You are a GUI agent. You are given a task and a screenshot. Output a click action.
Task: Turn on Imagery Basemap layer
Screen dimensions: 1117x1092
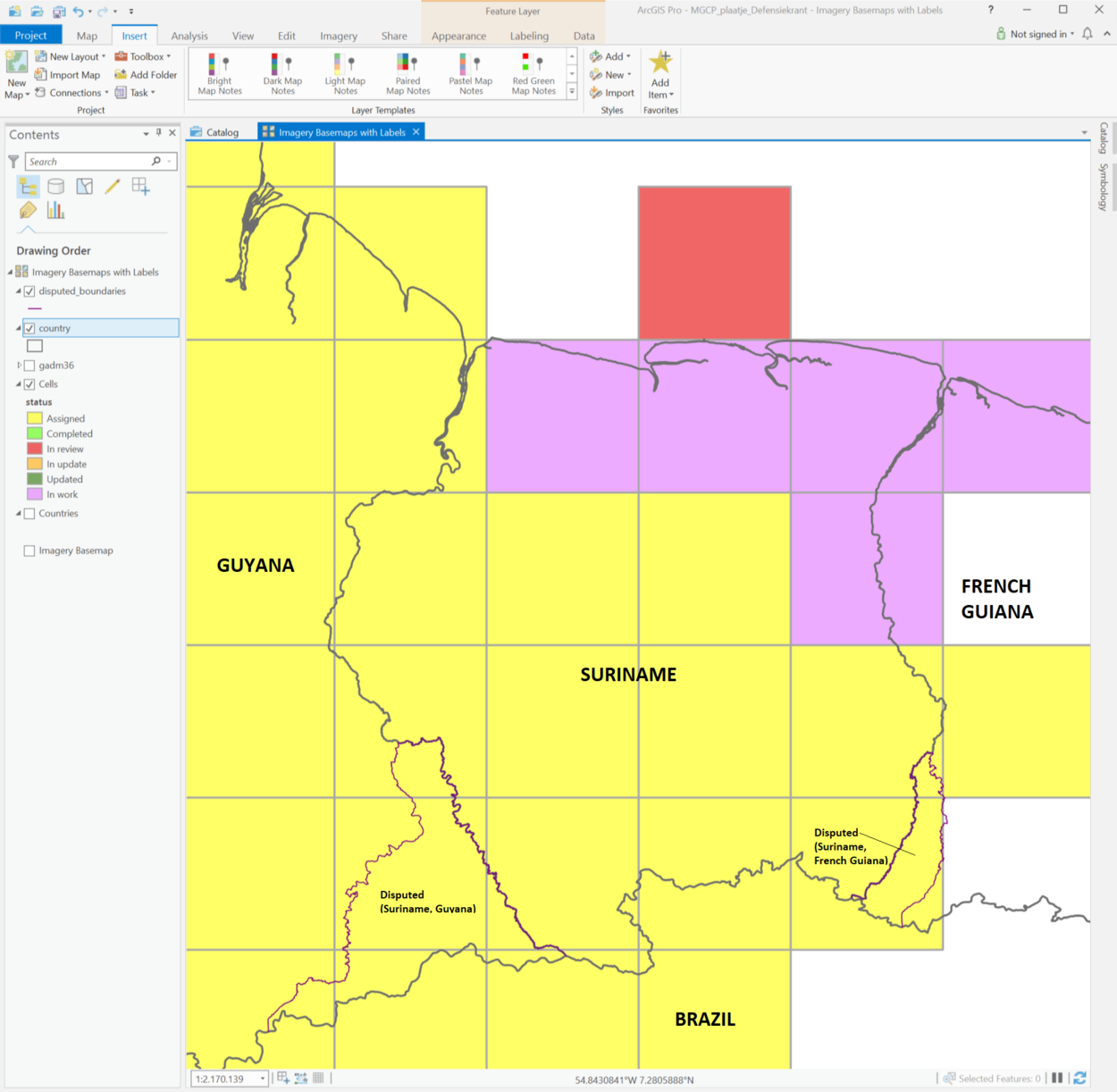[x=29, y=551]
